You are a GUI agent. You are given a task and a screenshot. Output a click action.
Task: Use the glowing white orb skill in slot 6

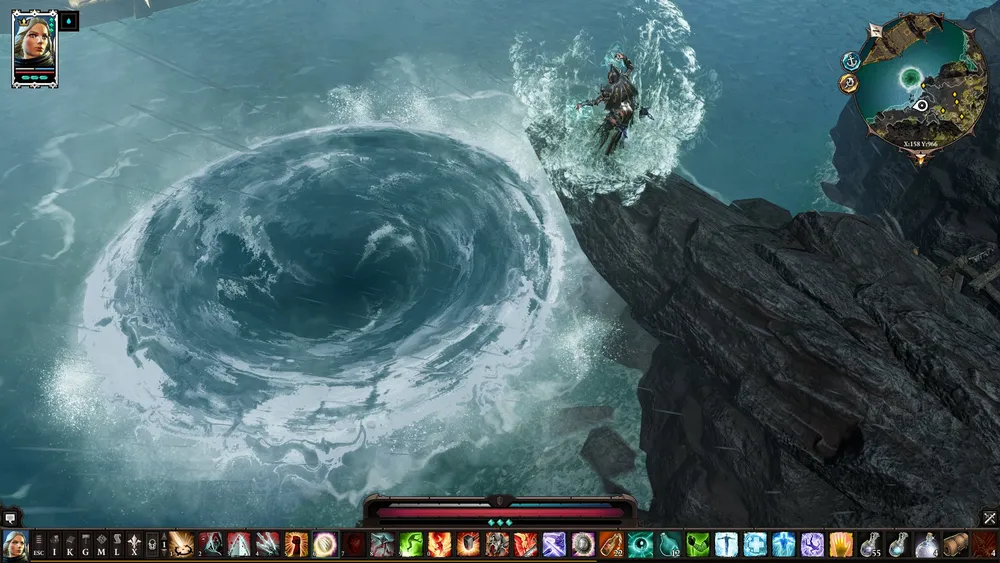pyautogui.click(x=325, y=545)
